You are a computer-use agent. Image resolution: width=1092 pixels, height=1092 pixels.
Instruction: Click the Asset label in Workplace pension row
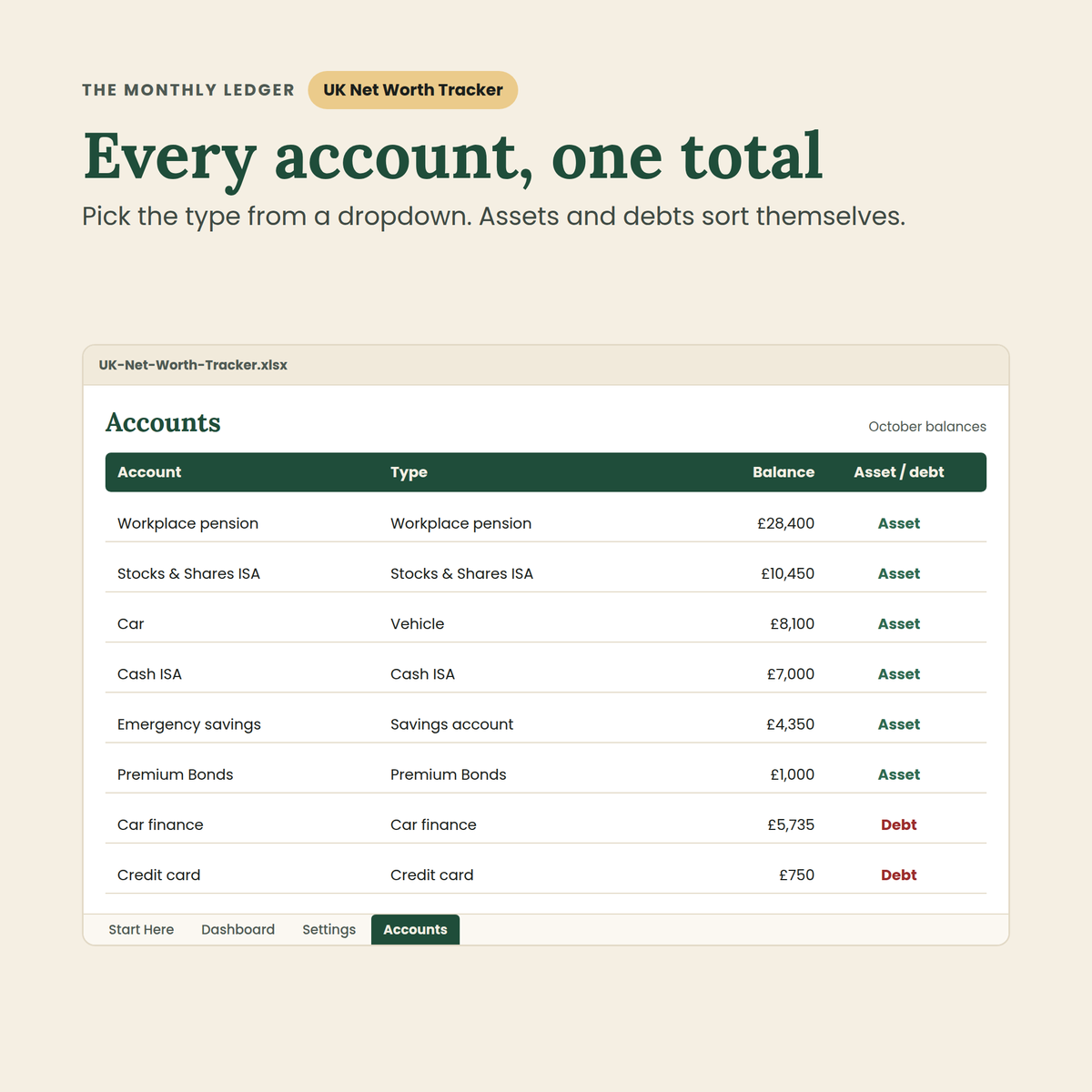coord(899,523)
